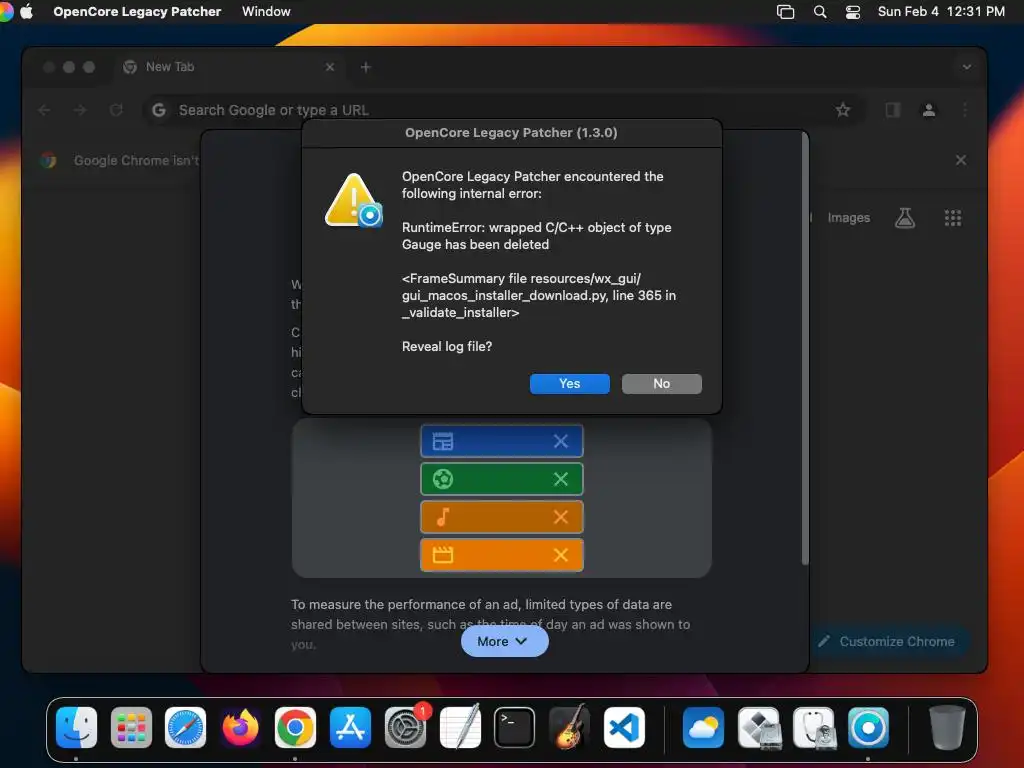Open Launchpad from the Dock
1024x768 pixels.
pos(131,727)
